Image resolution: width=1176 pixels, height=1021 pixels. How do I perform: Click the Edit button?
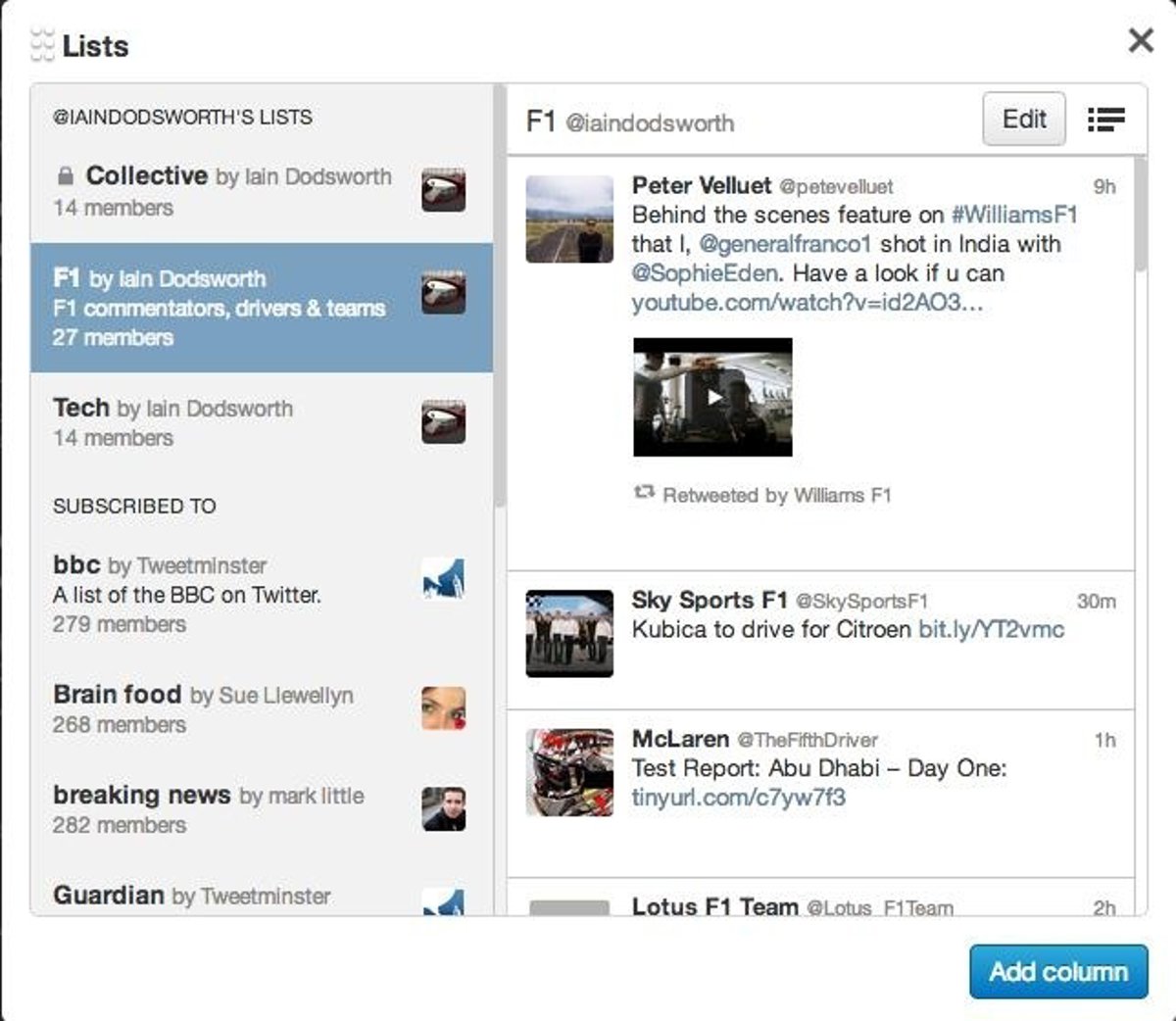point(1023,120)
